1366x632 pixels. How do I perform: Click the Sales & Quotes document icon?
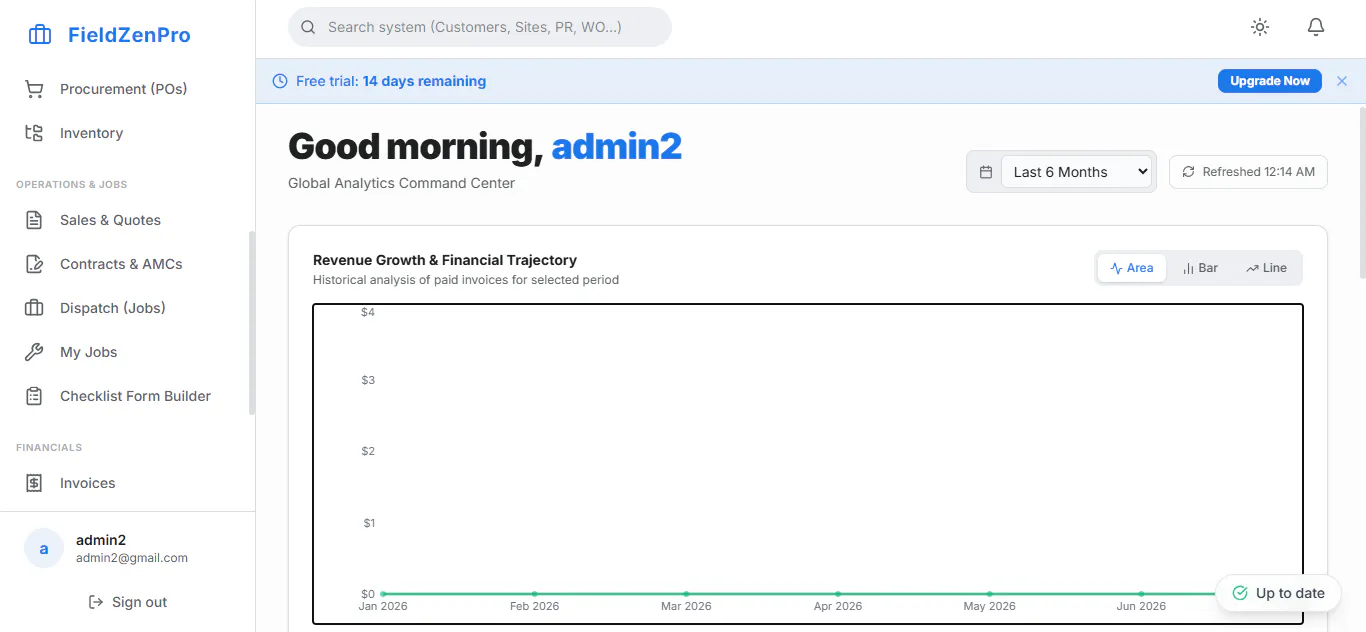pos(34,220)
